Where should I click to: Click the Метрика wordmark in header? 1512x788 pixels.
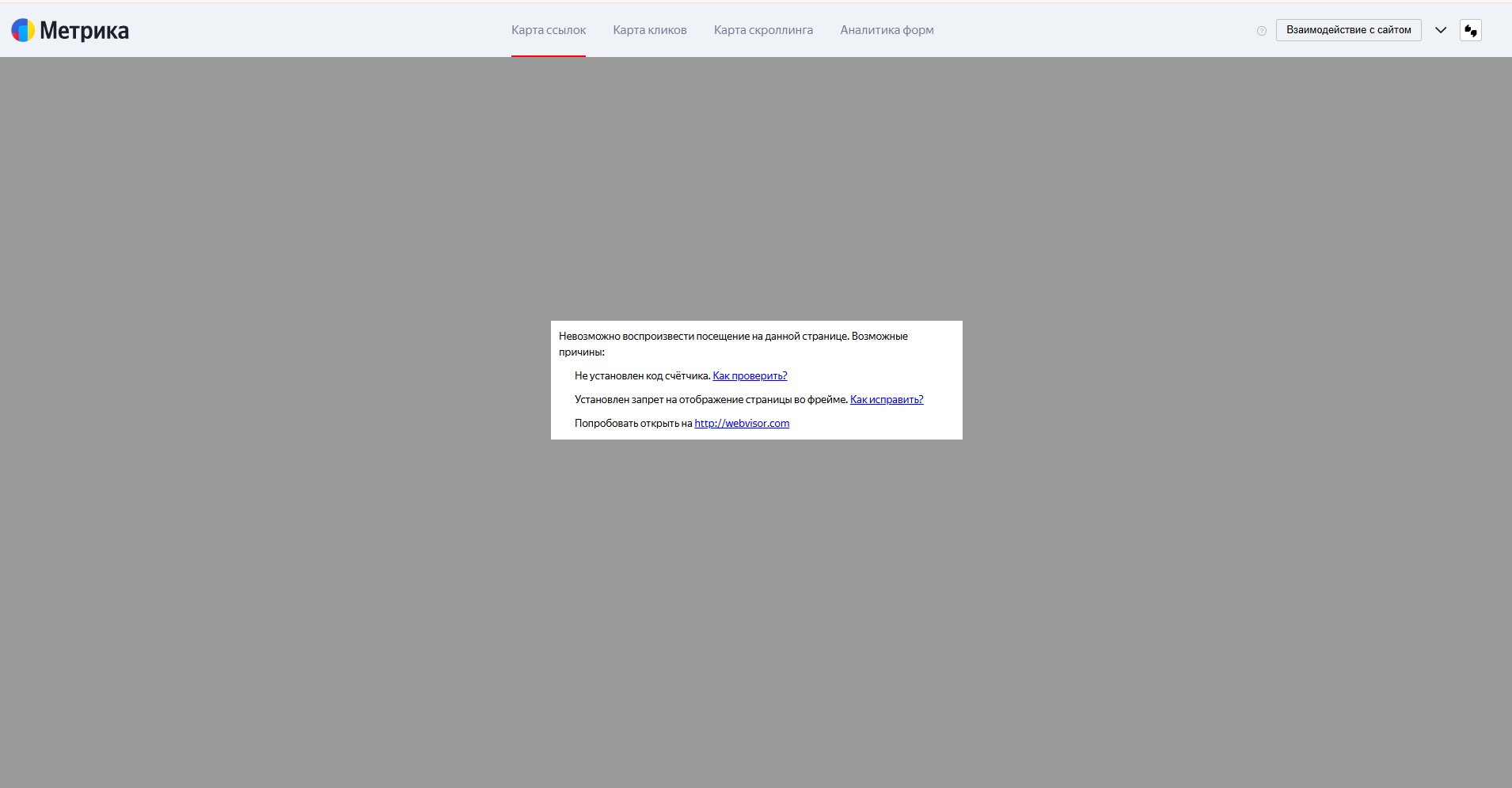click(84, 30)
